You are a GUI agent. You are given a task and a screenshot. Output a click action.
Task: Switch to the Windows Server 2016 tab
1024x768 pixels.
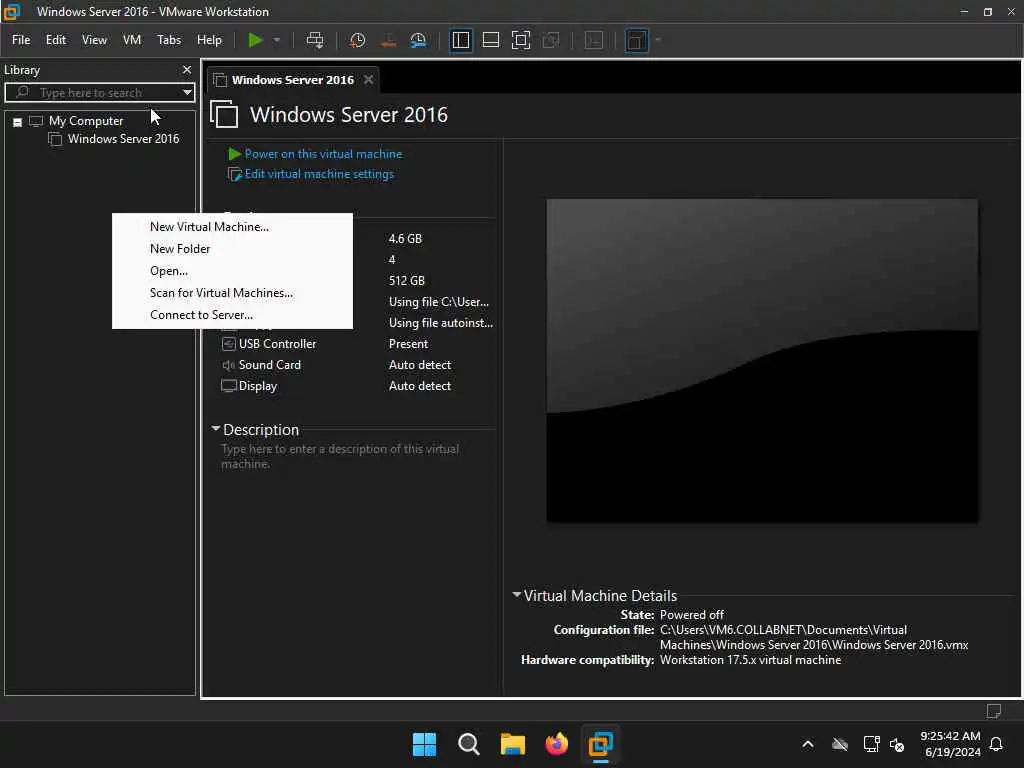point(292,80)
